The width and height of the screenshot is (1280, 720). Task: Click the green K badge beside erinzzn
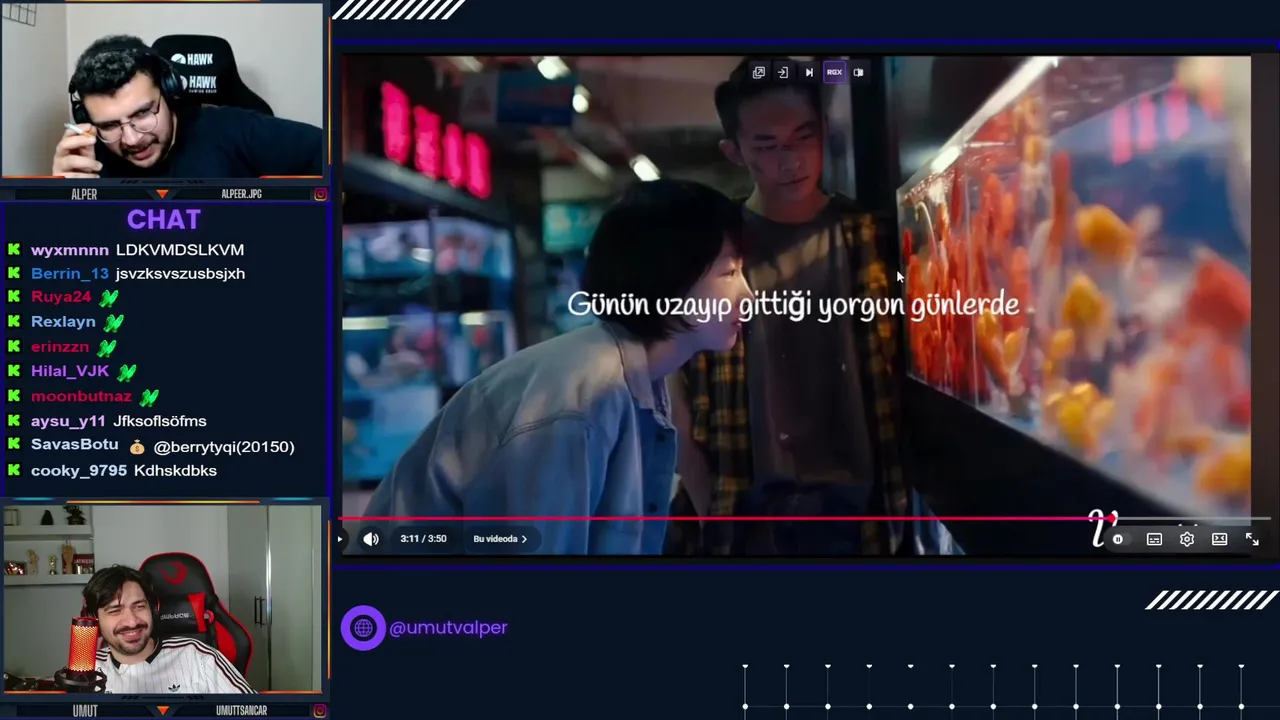tap(14, 346)
